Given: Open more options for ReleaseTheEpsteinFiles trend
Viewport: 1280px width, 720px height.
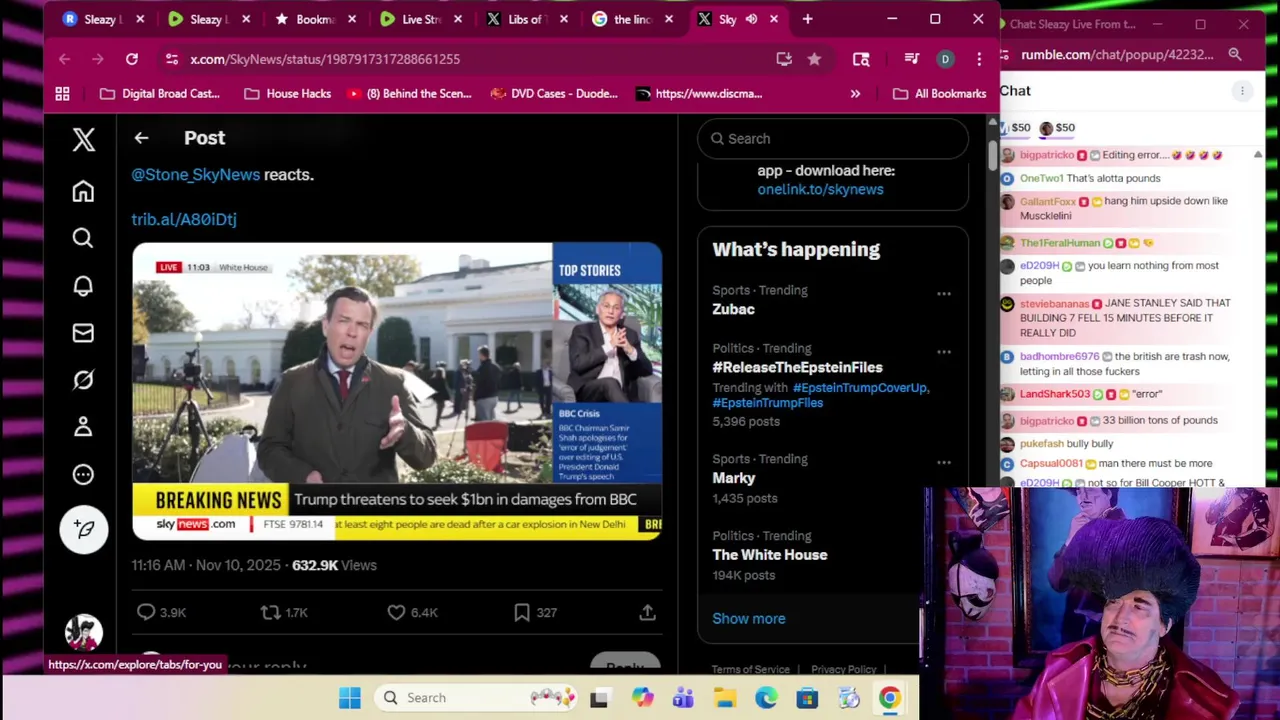Looking at the screenshot, I should [x=943, y=352].
